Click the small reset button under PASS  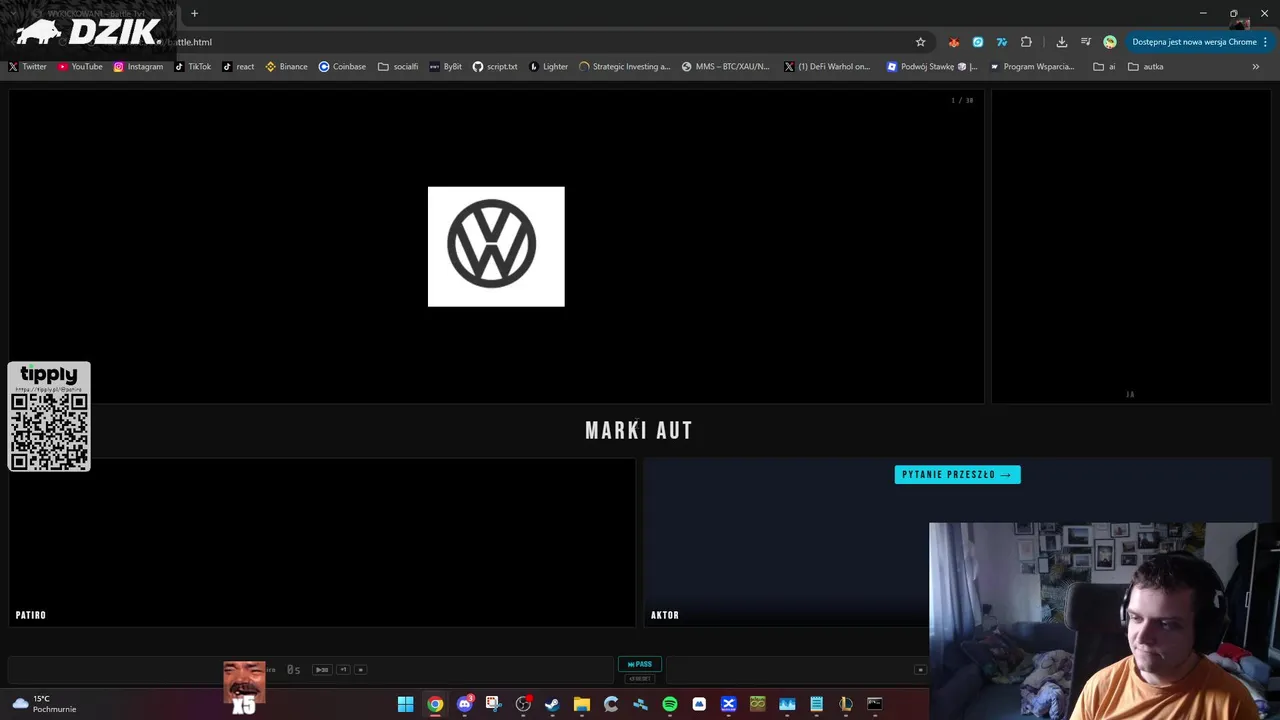click(x=639, y=679)
